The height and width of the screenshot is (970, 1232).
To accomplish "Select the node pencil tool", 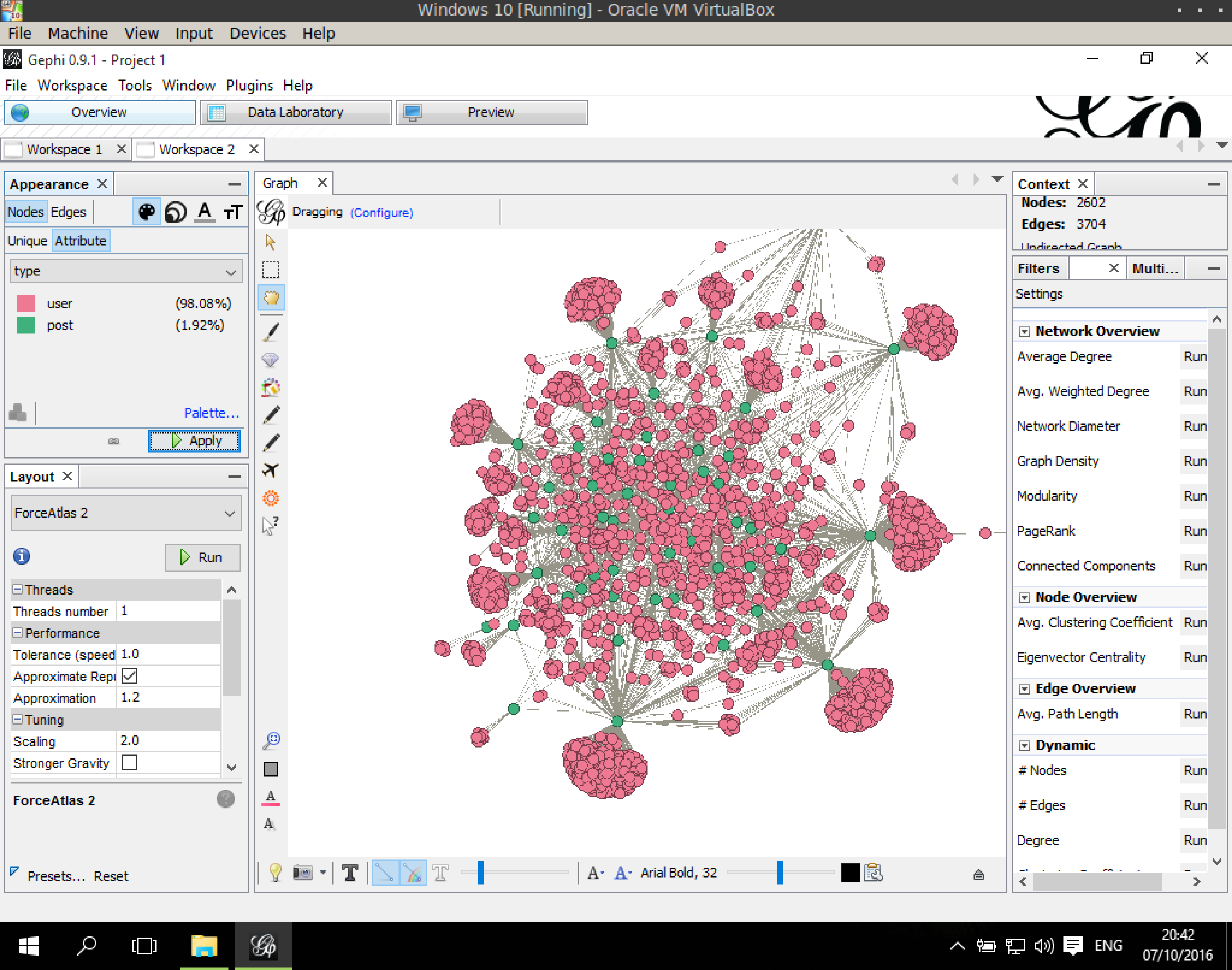I will 271,415.
